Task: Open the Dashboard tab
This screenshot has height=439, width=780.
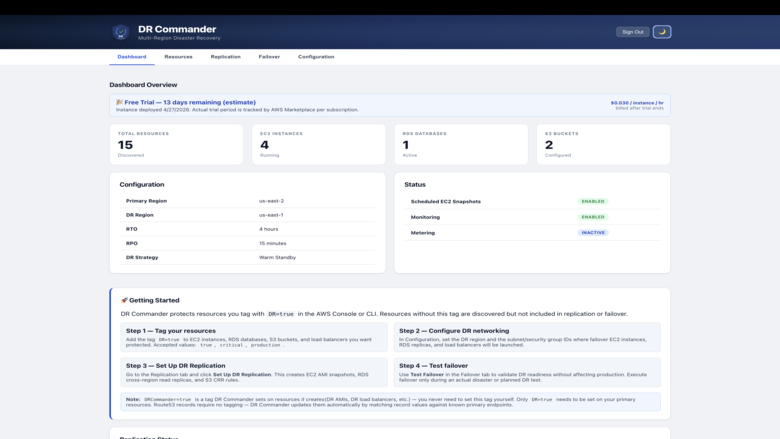Action: point(132,57)
